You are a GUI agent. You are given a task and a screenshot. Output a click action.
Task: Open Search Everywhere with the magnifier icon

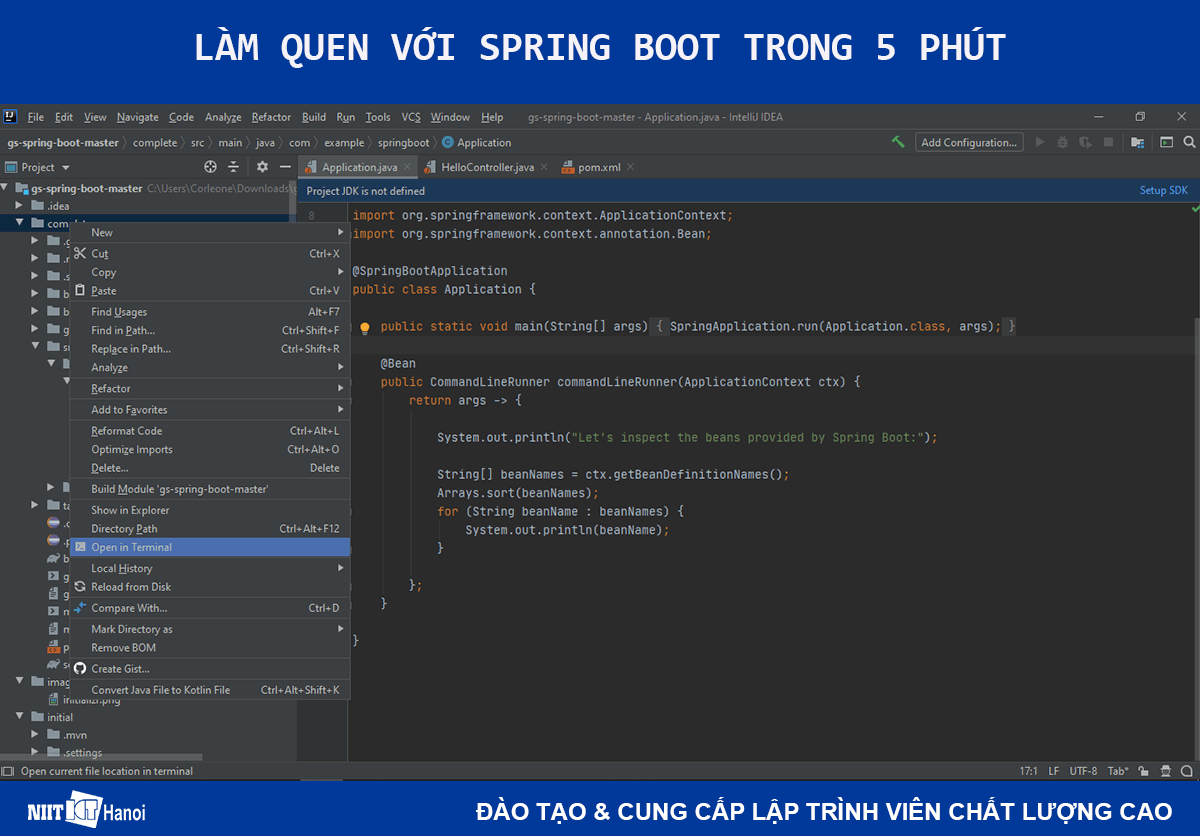click(x=1186, y=142)
